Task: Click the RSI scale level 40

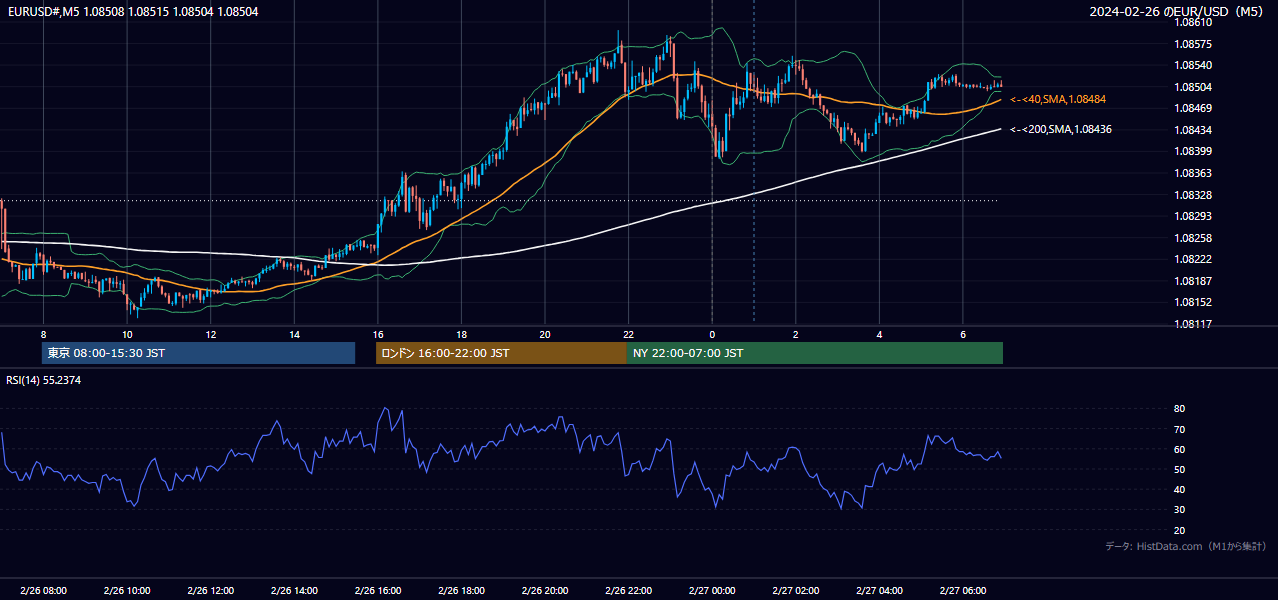Action: tap(1179, 490)
